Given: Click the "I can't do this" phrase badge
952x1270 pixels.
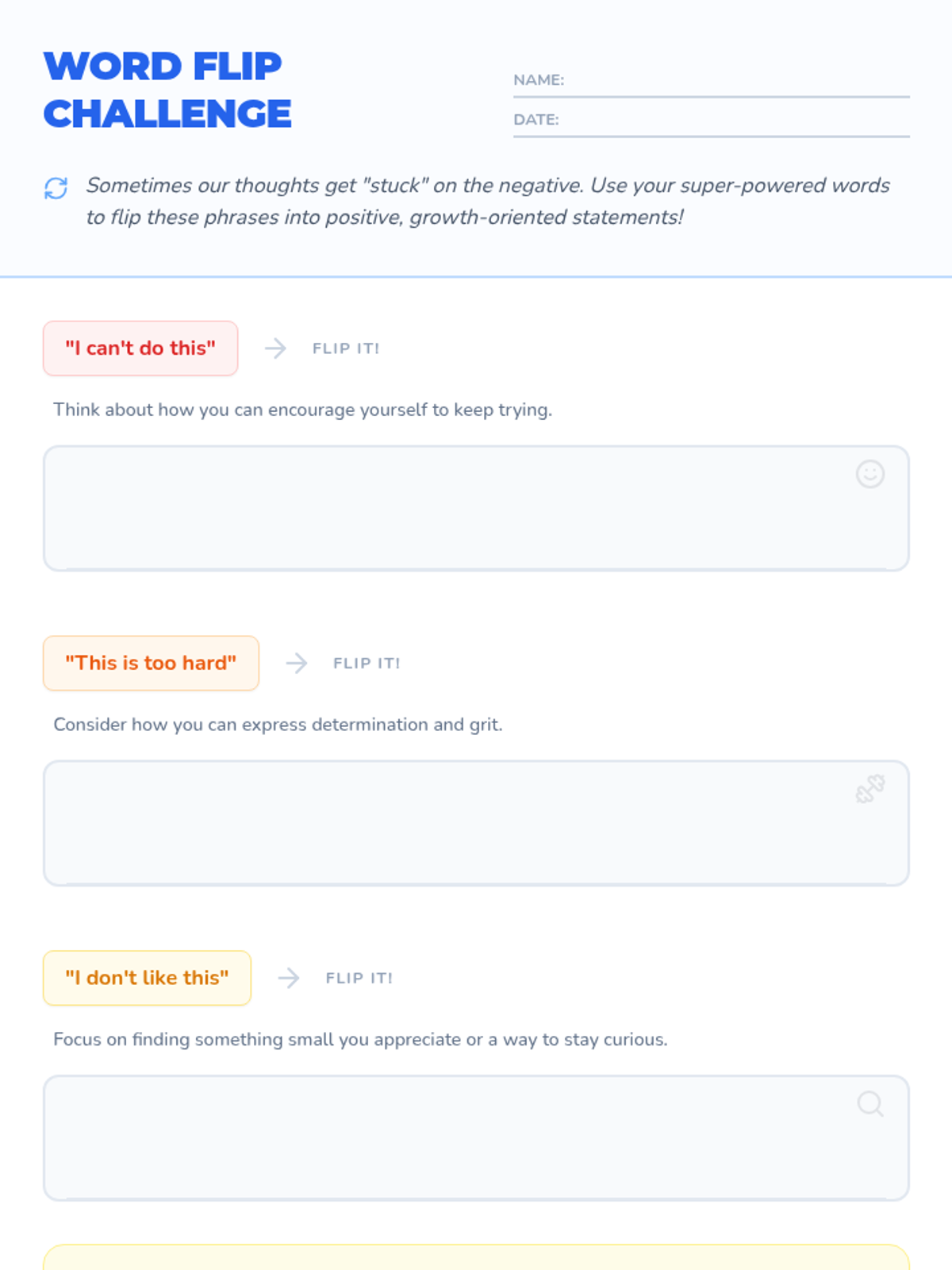Looking at the screenshot, I should pyautogui.click(x=140, y=348).
